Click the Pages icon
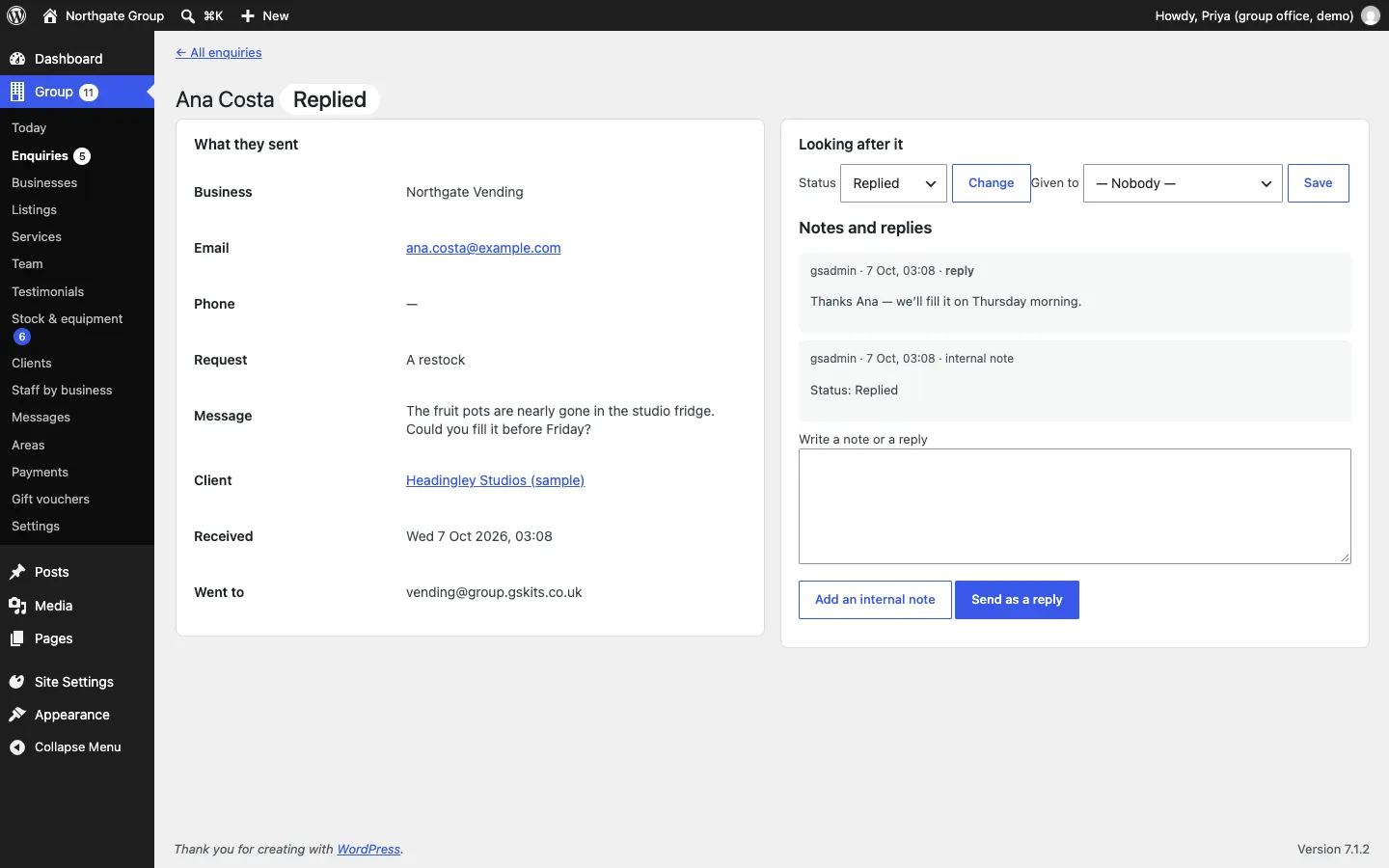1389x868 pixels. (x=17, y=638)
